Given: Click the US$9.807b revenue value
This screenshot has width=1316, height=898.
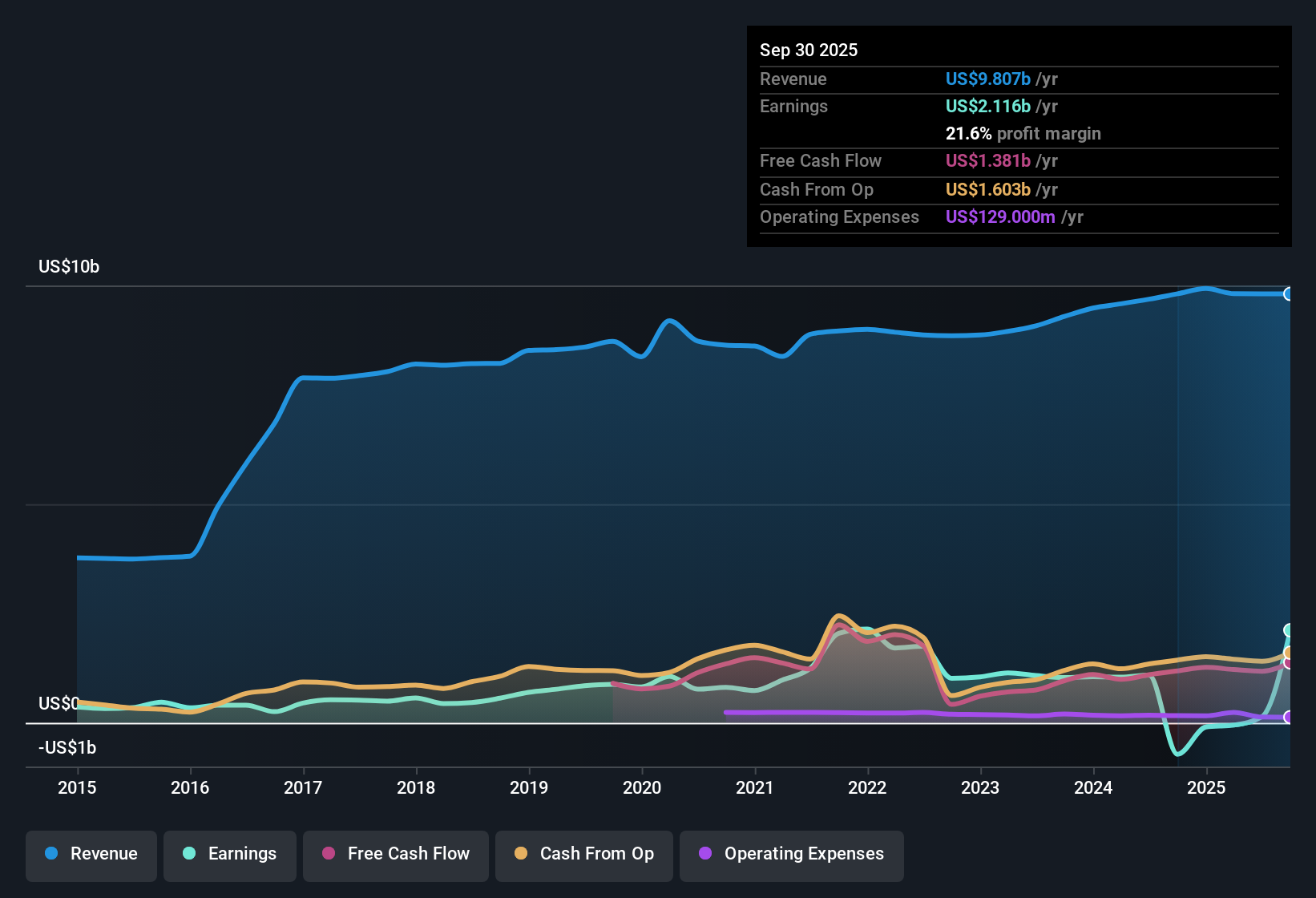Looking at the screenshot, I should pos(988,79).
